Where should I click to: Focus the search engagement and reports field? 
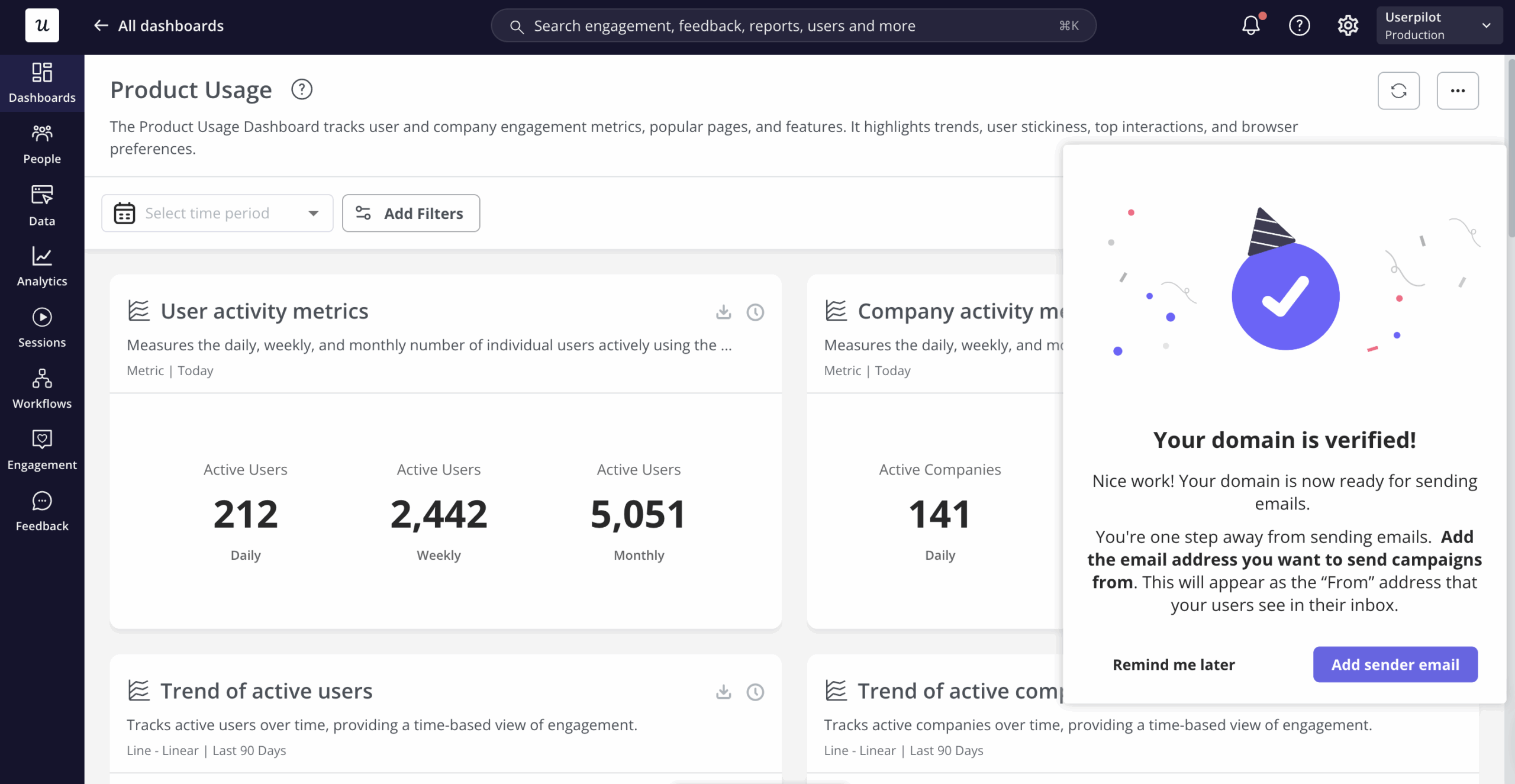click(793, 25)
